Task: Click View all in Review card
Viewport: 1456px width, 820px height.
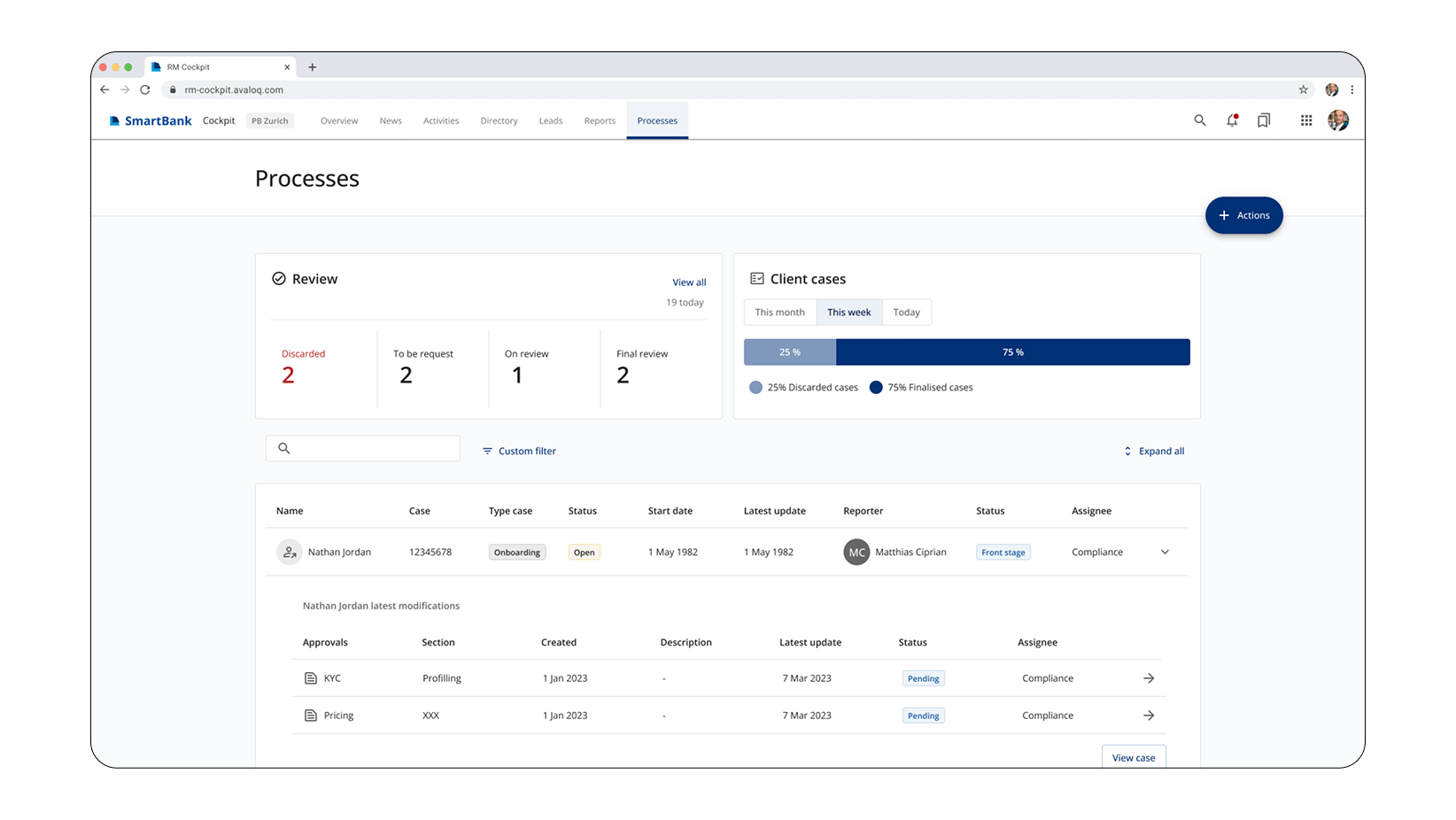Action: tap(689, 282)
